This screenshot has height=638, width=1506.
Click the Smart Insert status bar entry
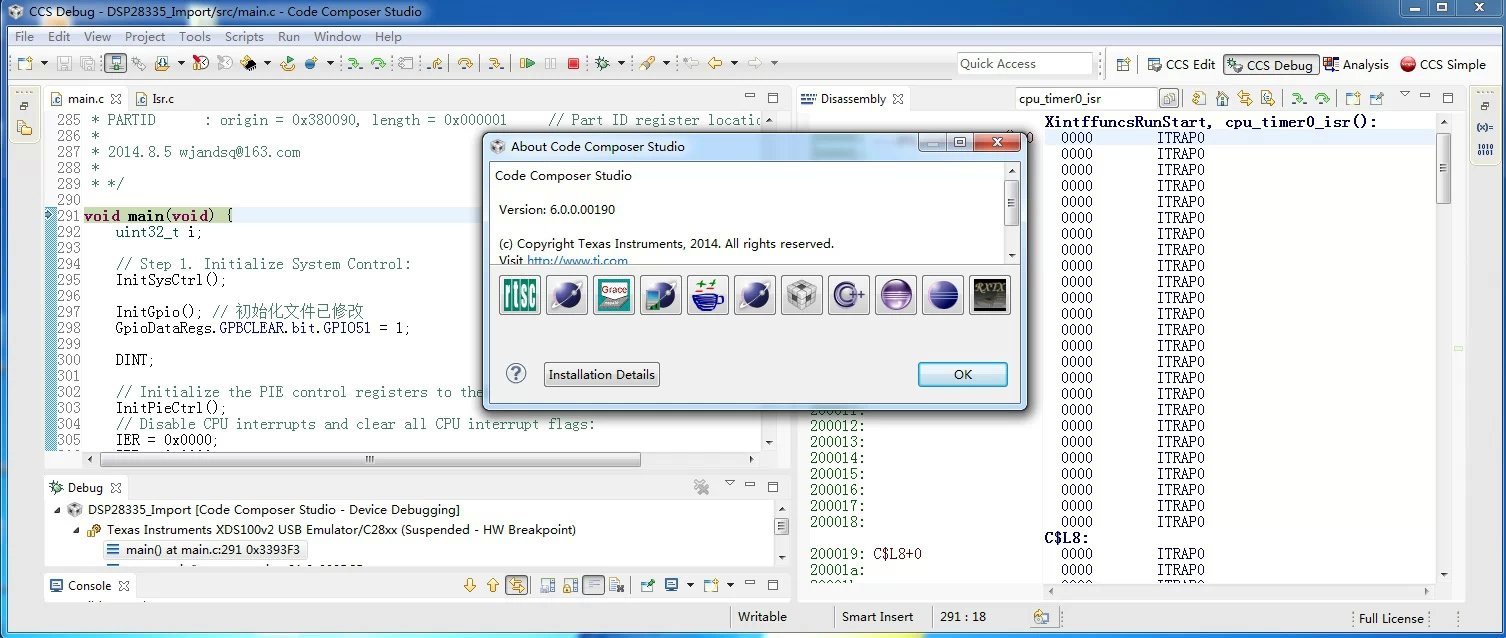(877, 617)
